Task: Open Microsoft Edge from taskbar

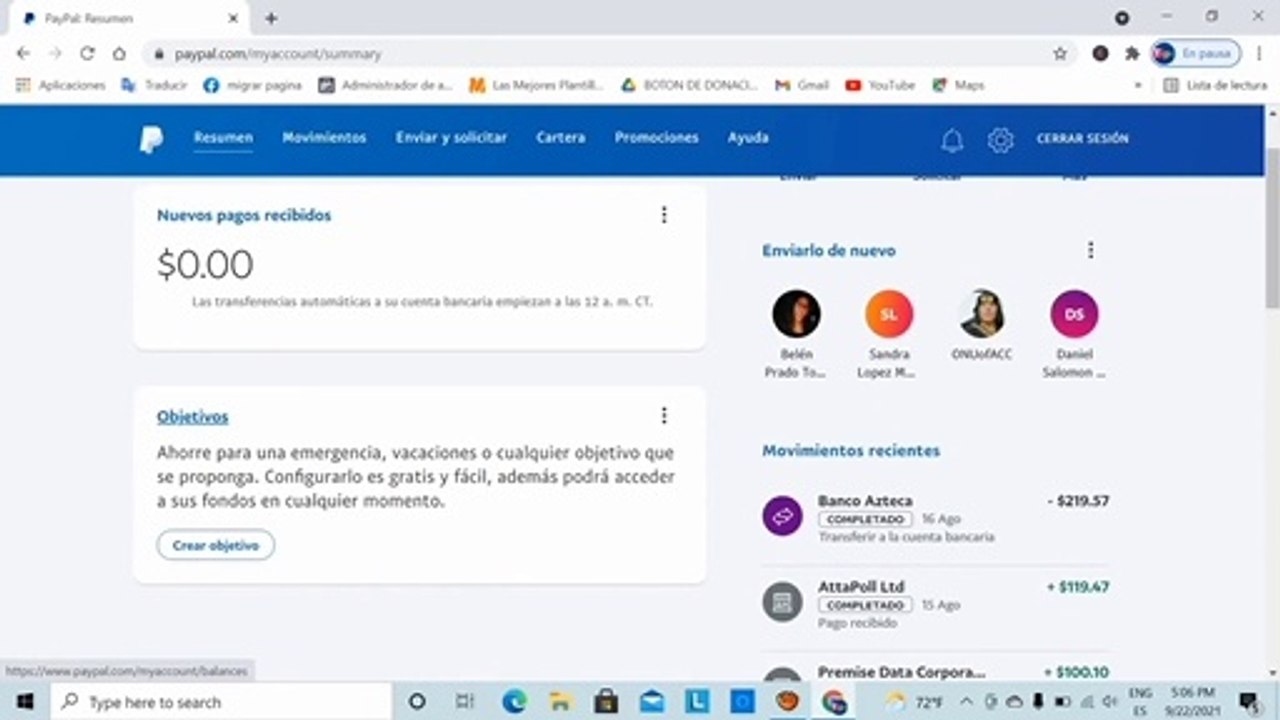Action: click(514, 702)
